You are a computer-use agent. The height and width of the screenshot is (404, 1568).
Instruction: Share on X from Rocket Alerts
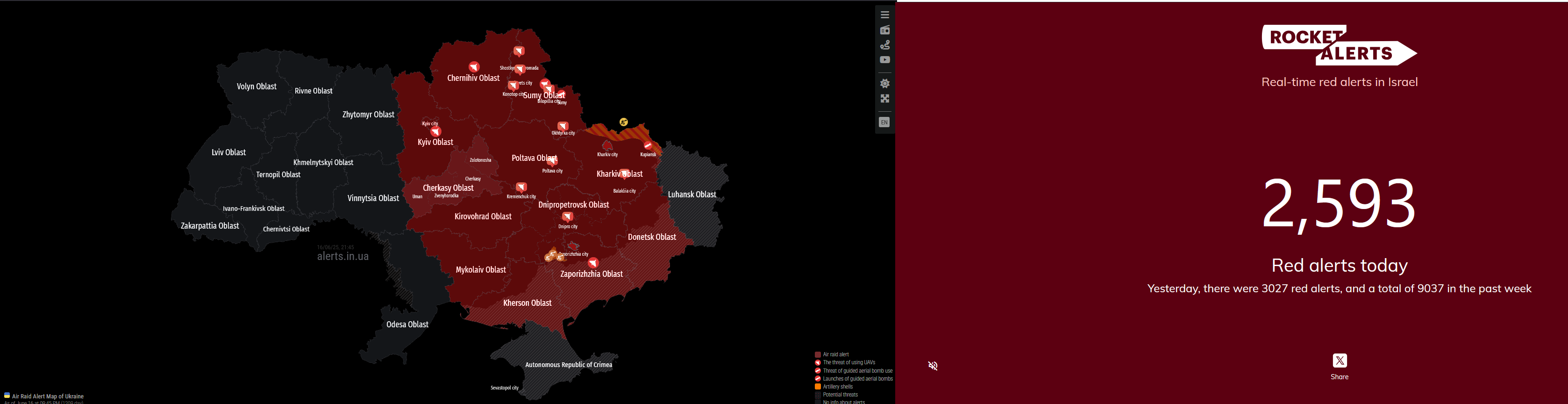click(x=1339, y=361)
